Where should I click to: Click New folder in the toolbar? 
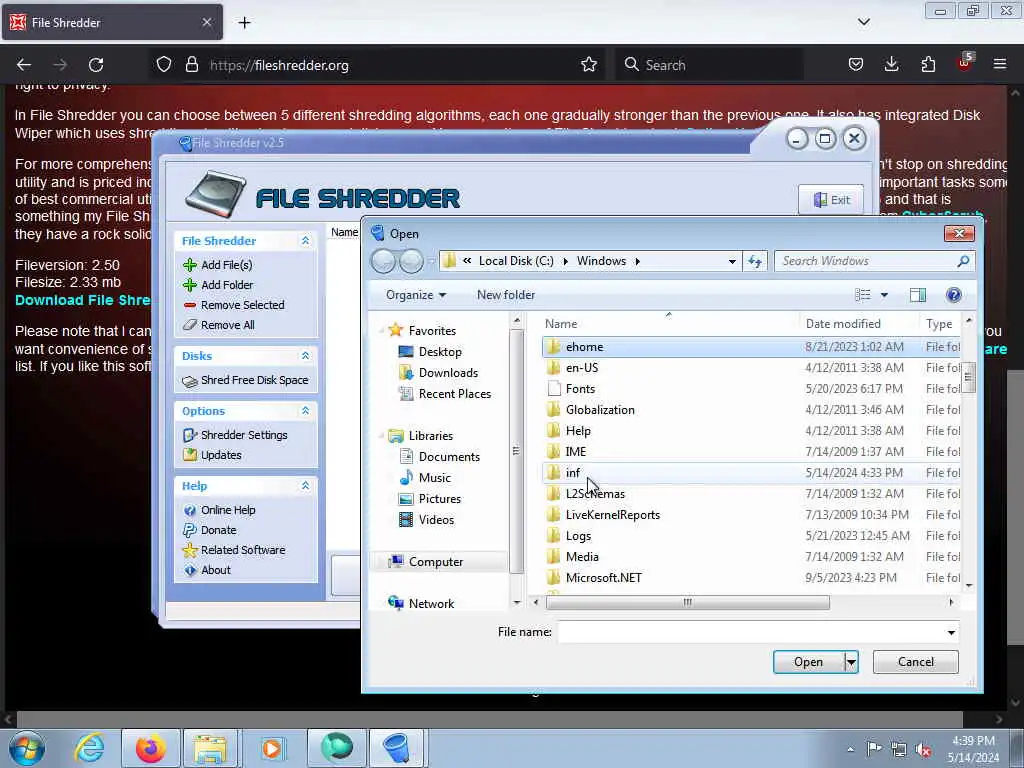tap(506, 295)
